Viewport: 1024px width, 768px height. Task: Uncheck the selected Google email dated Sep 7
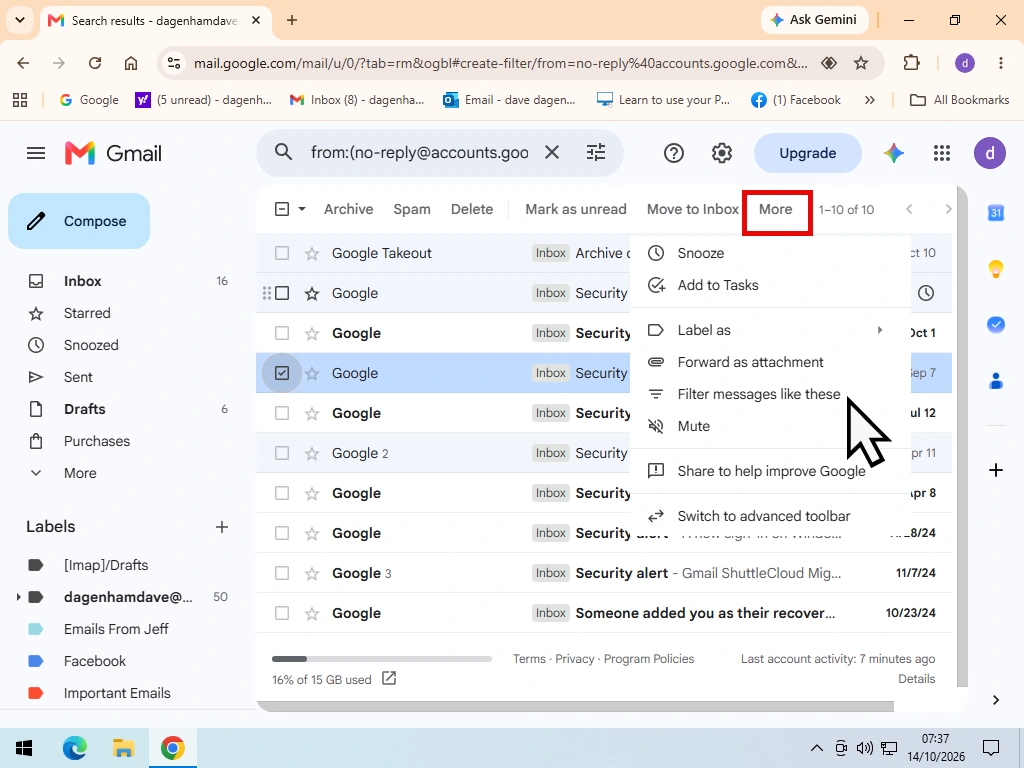[282, 373]
